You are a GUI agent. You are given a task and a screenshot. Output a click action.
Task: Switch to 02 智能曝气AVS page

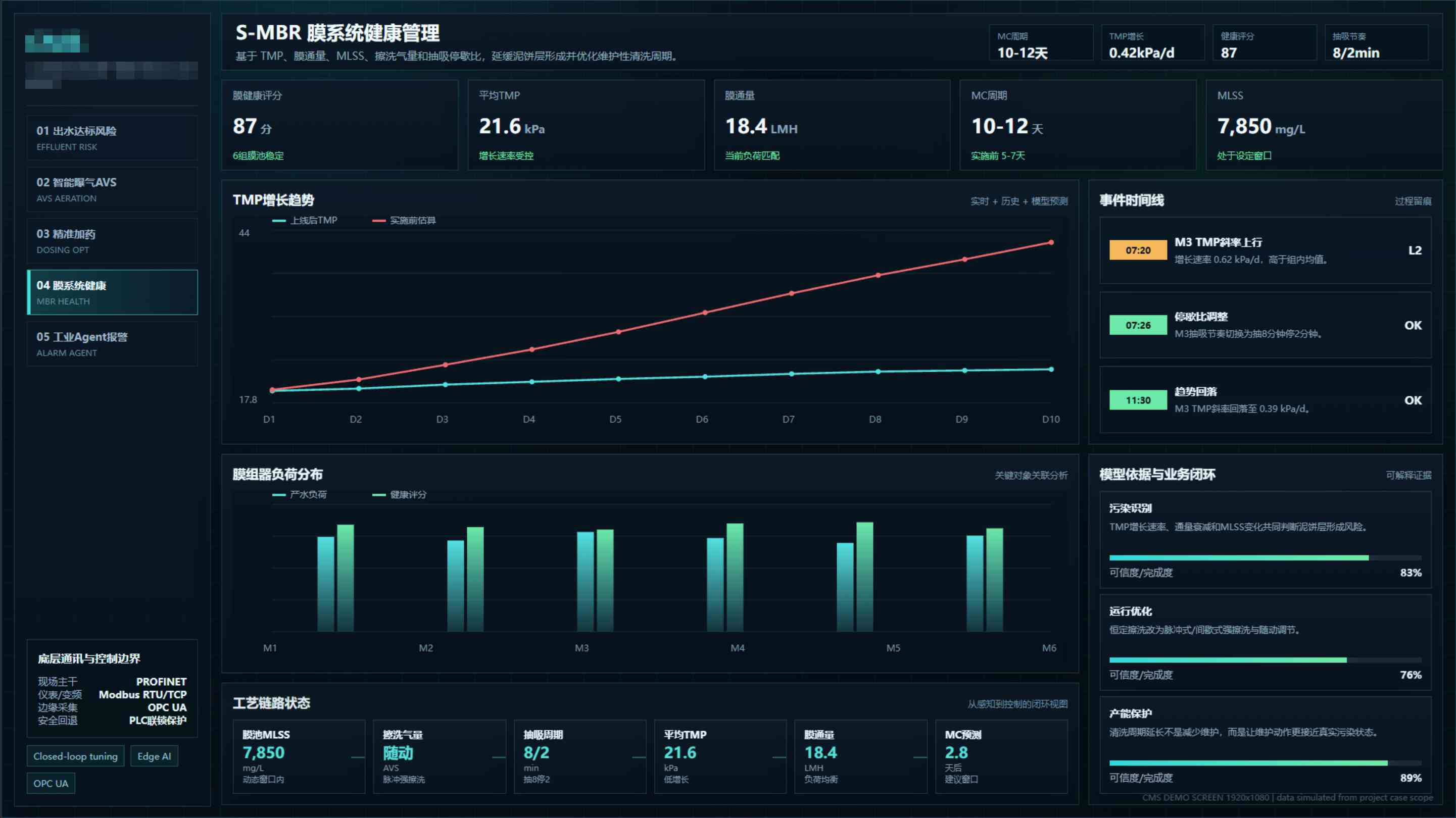coord(112,189)
